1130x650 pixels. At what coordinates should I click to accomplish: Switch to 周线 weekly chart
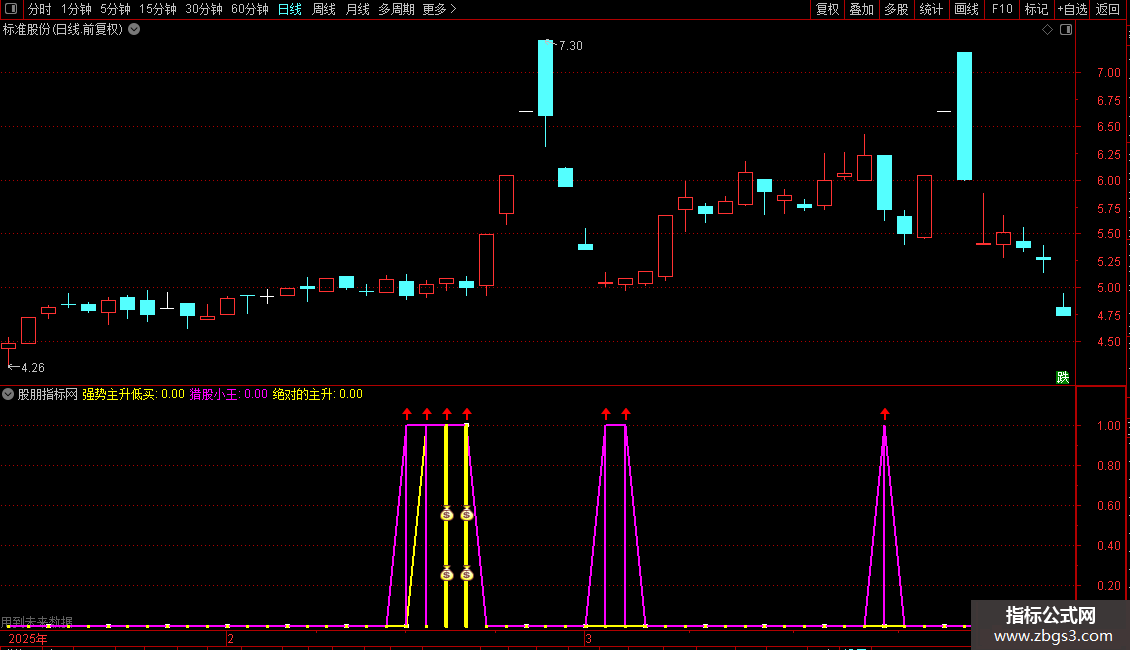tap(324, 9)
